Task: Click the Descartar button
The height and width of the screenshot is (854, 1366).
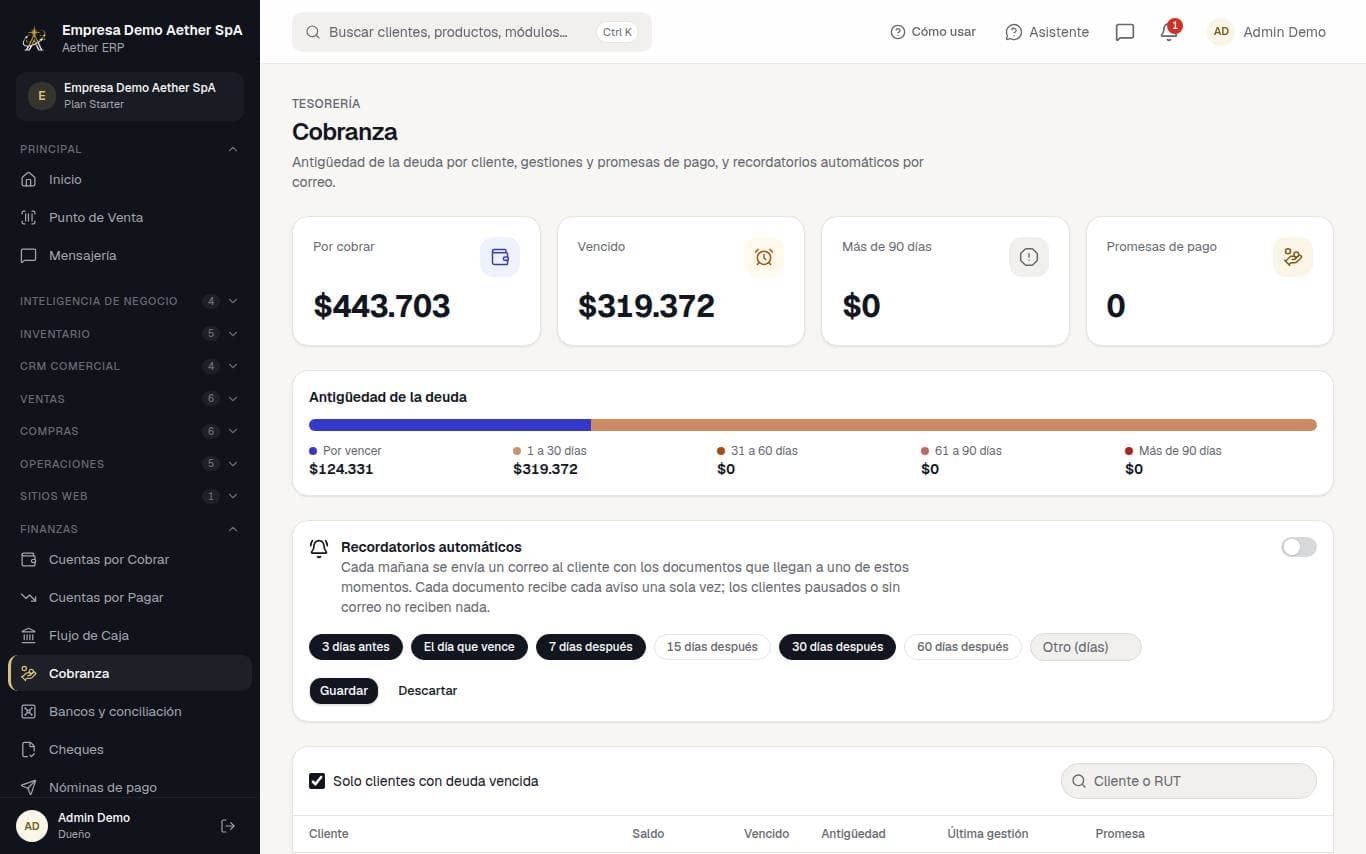Action: click(428, 691)
